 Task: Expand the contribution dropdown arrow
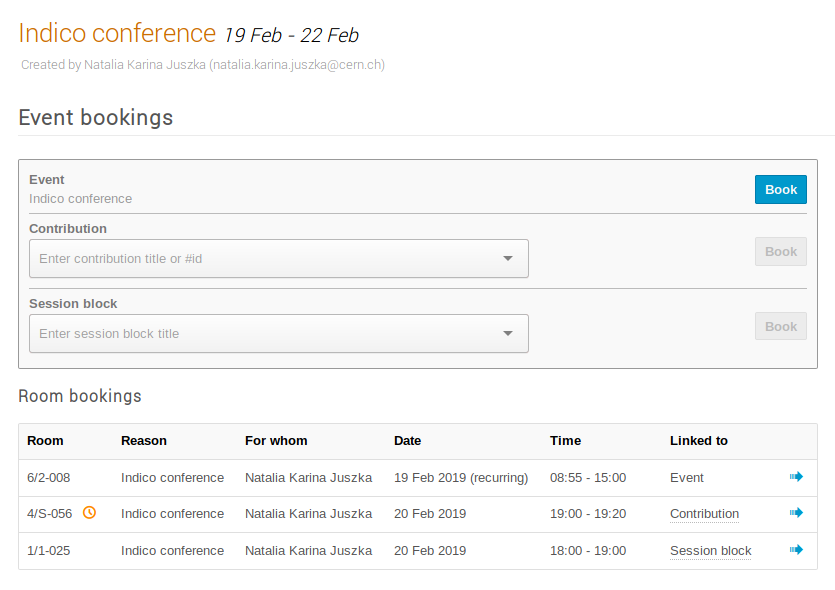coord(508,258)
